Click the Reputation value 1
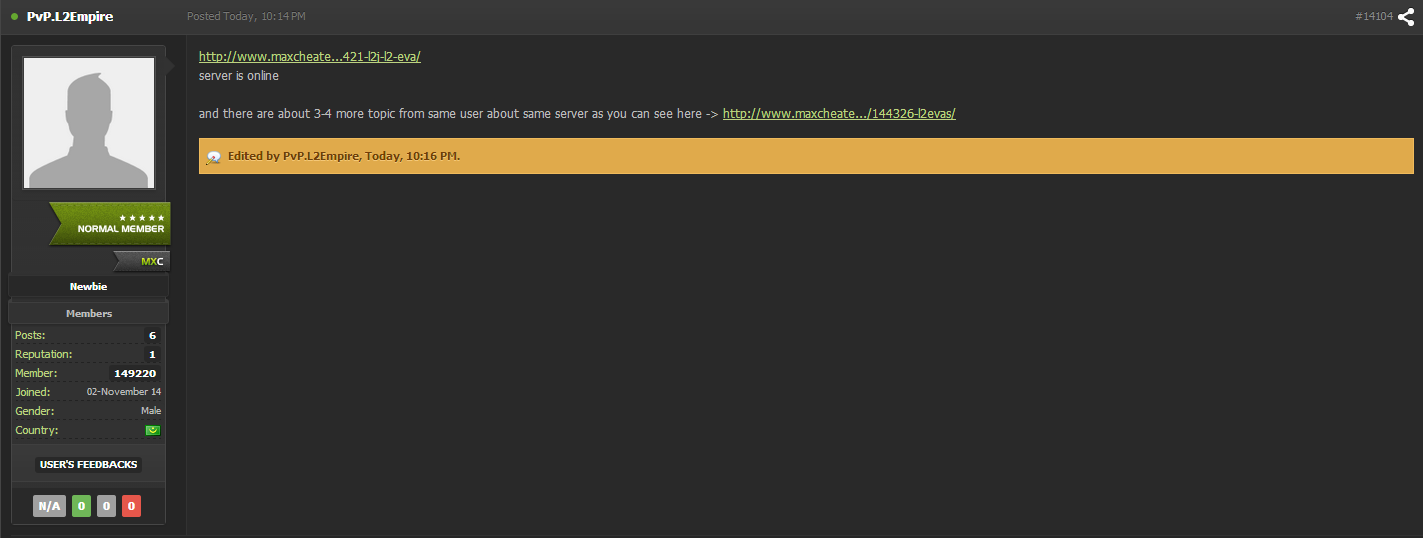The width and height of the screenshot is (1423, 538). pyautogui.click(x=152, y=355)
